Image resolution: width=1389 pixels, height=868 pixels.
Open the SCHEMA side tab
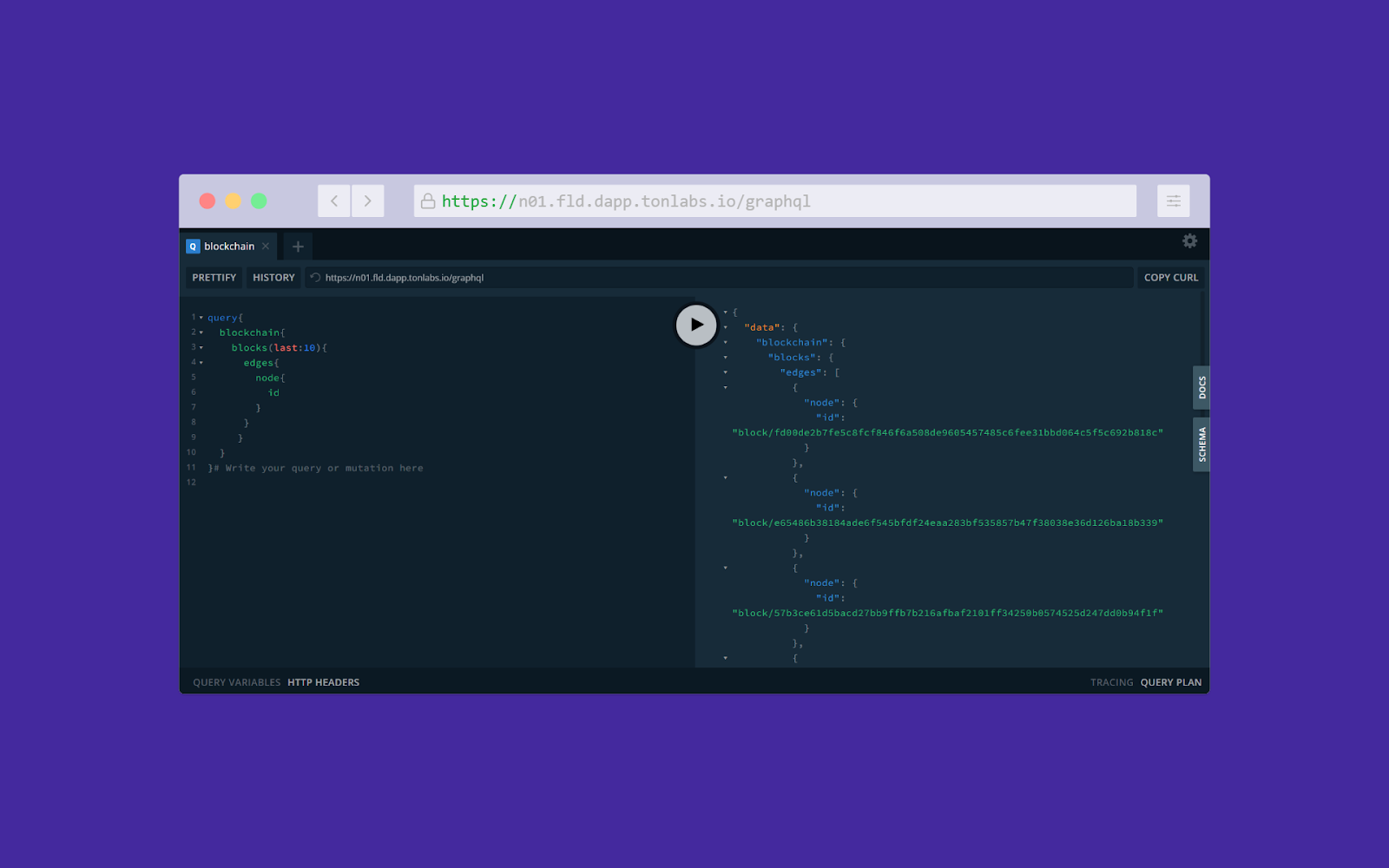pos(1201,444)
